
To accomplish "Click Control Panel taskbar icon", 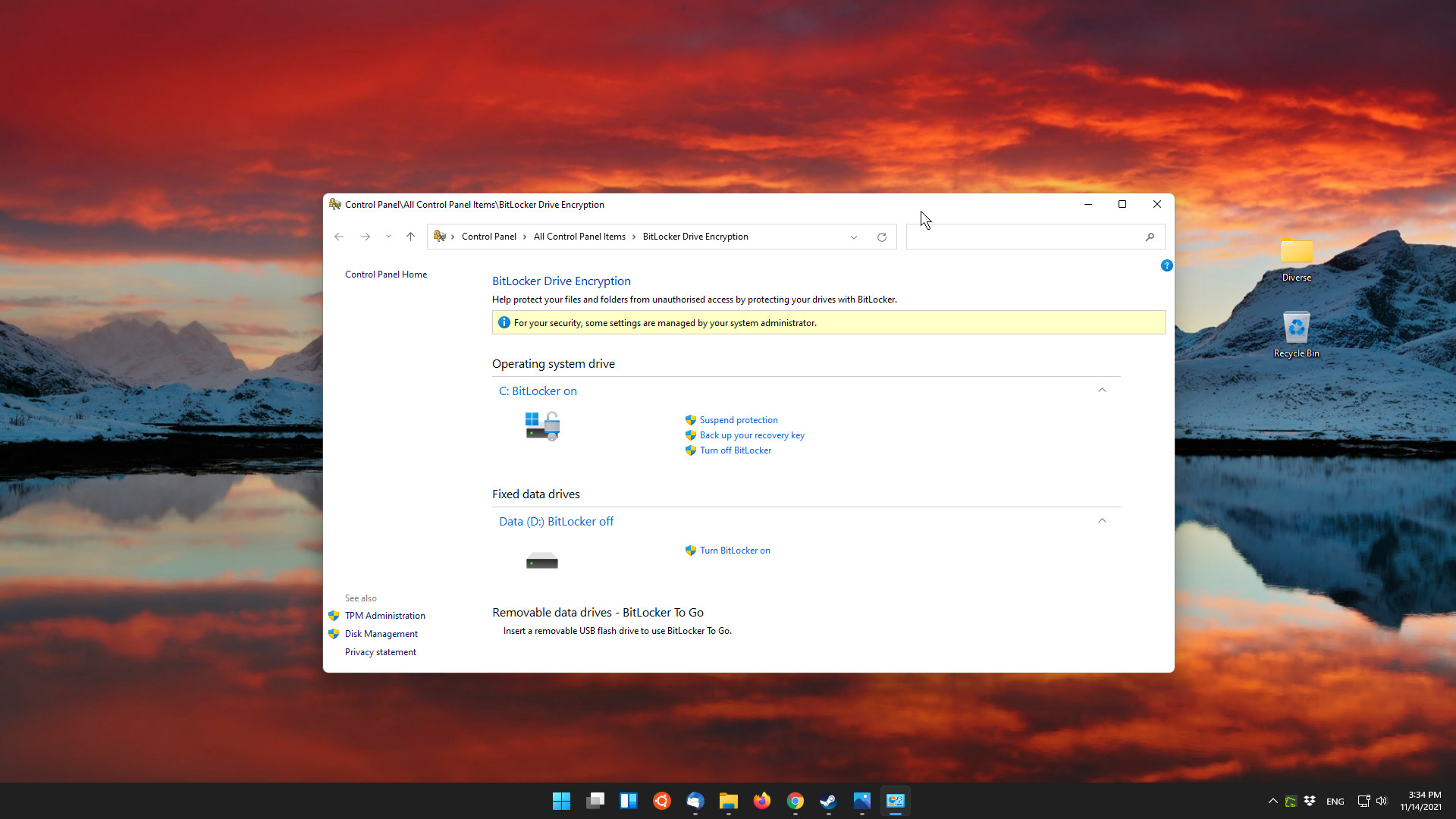I will click(896, 801).
